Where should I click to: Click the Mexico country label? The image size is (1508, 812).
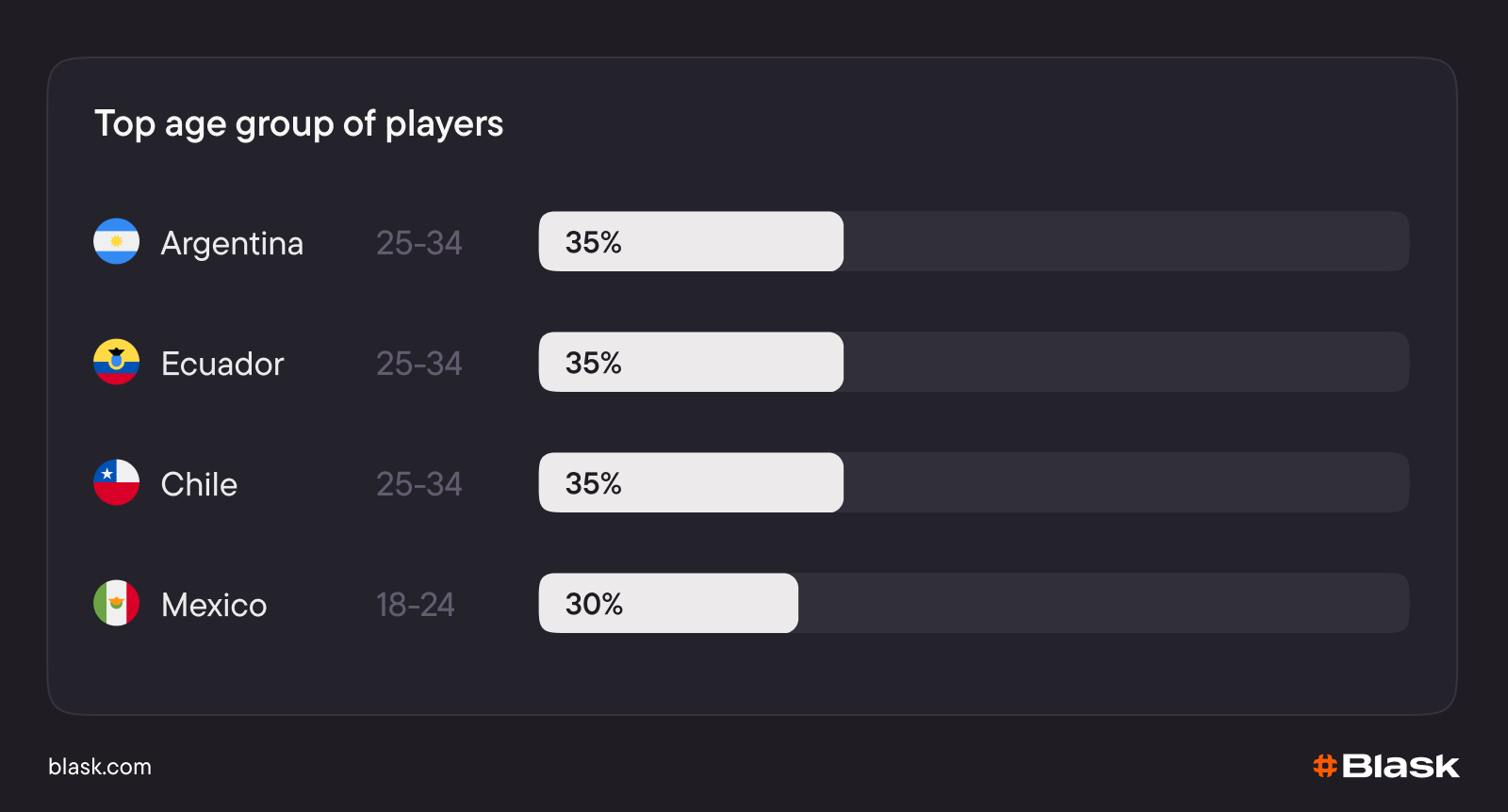tap(214, 605)
